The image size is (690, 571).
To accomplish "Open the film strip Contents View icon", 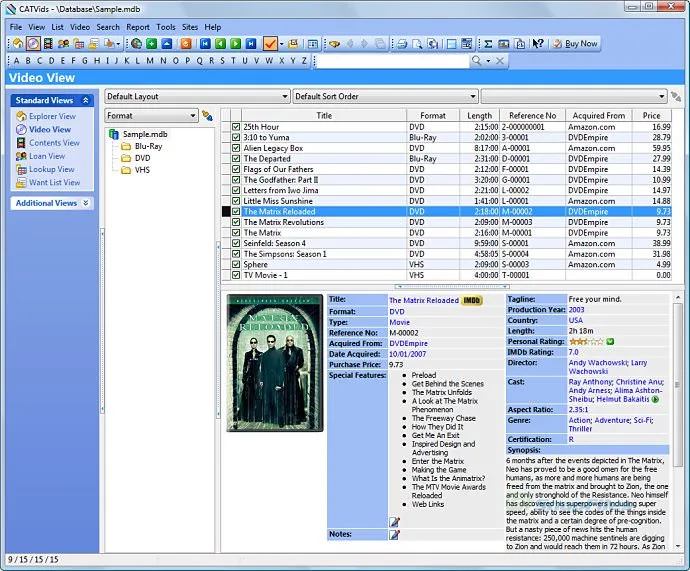I will [x=48, y=44].
